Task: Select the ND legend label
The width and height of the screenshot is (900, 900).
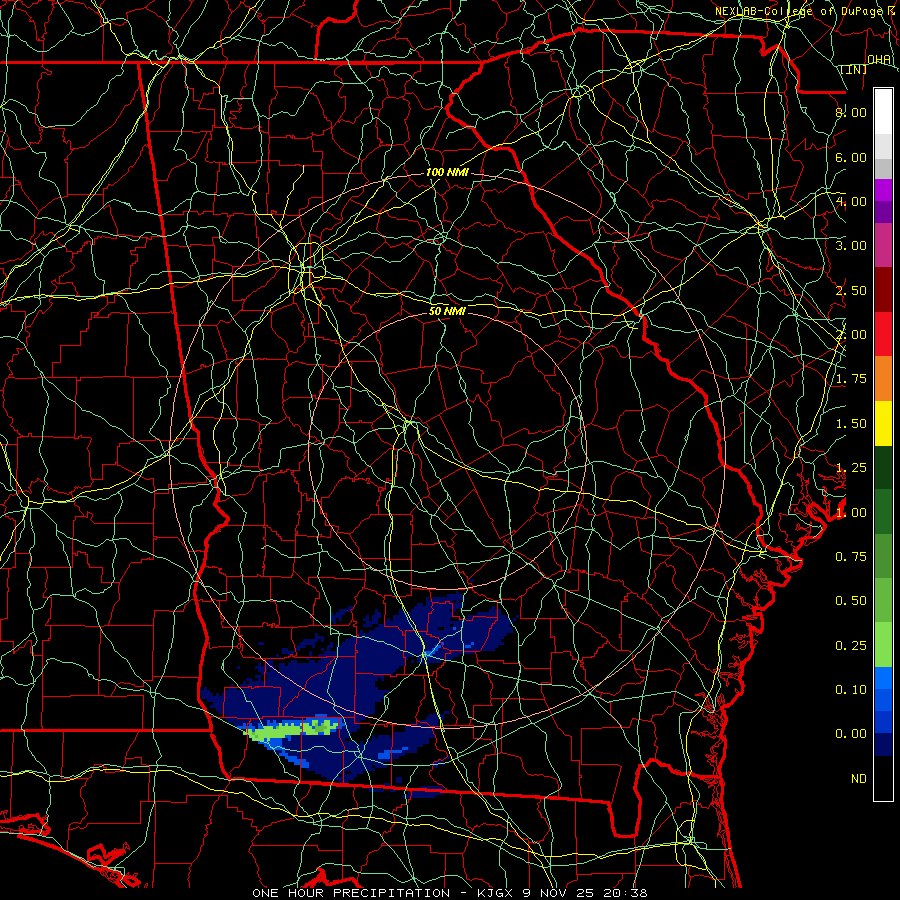Action: tap(859, 779)
